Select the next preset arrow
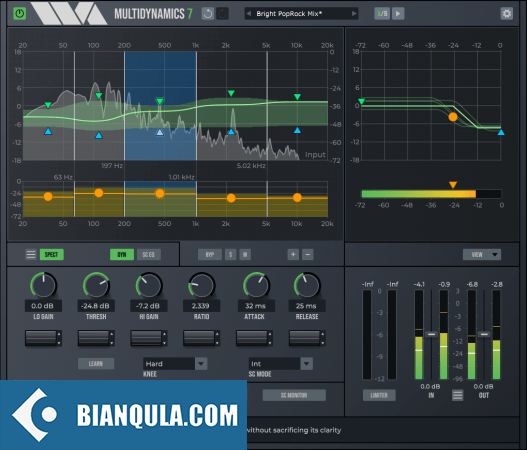This screenshot has width=527, height=450. 354,14
